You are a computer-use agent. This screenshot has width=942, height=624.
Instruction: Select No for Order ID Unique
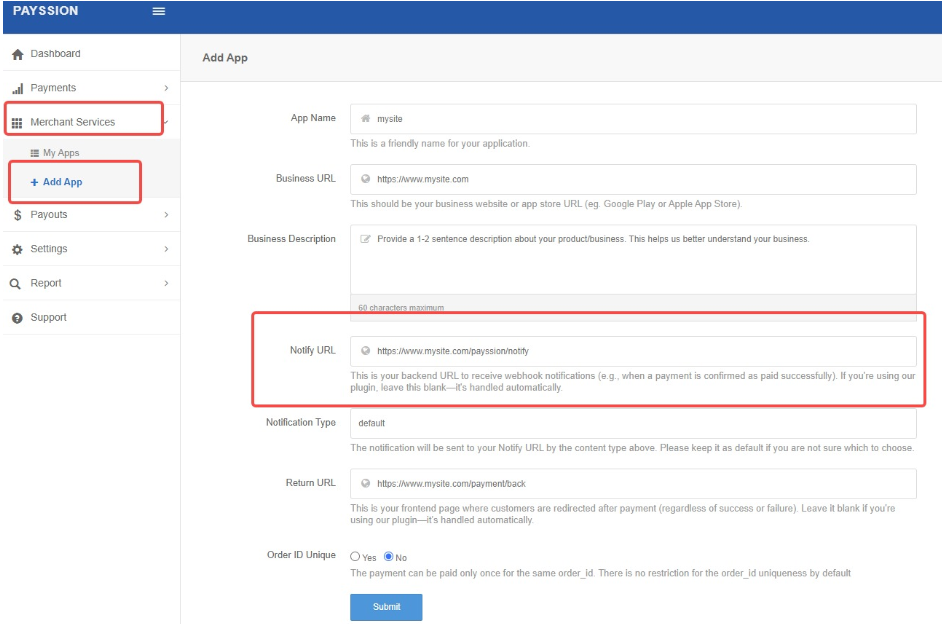click(x=389, y=557)
